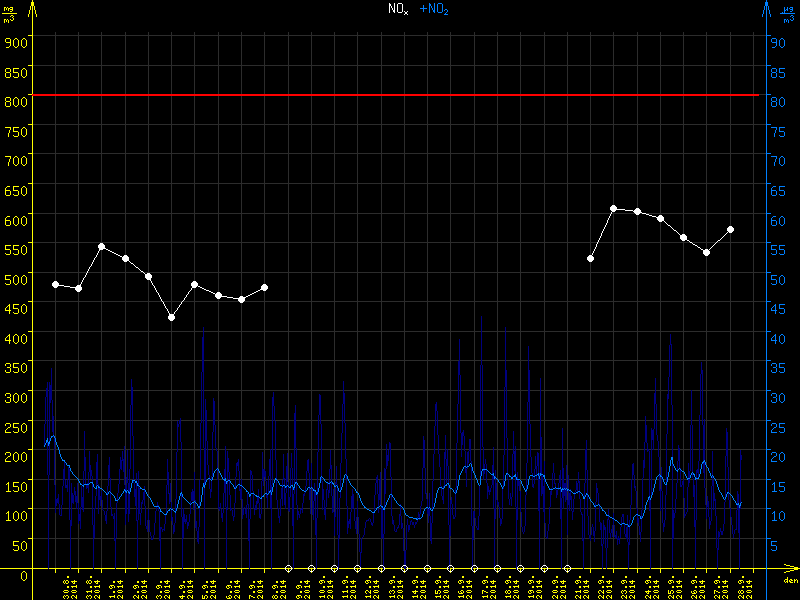This screenshot has height=600, width=800.
Task: Click the 'den' time axis label
Action: (789, 580)
